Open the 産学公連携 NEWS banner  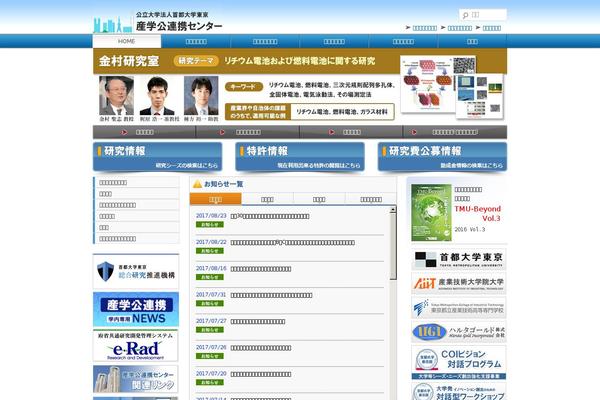tap(135, 310)
